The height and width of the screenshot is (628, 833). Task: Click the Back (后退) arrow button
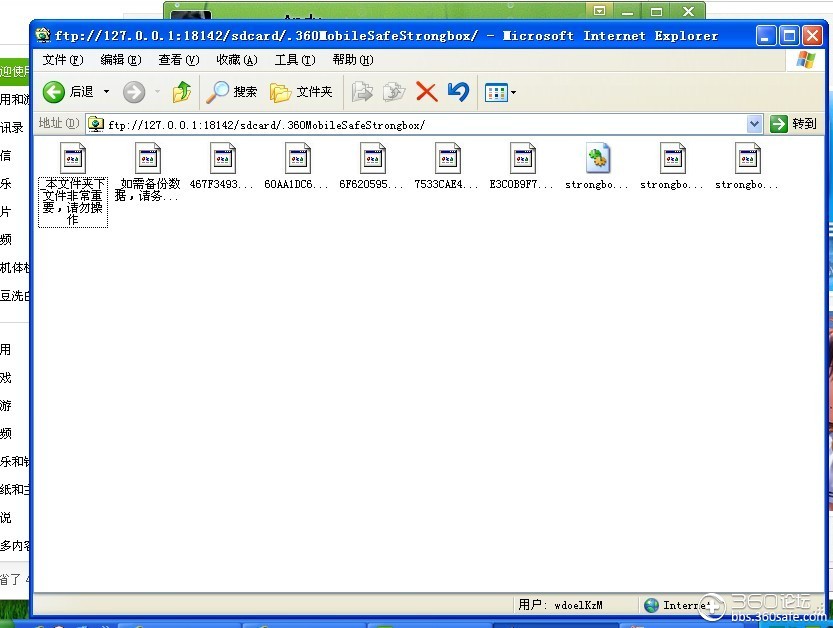coord(55,92)
